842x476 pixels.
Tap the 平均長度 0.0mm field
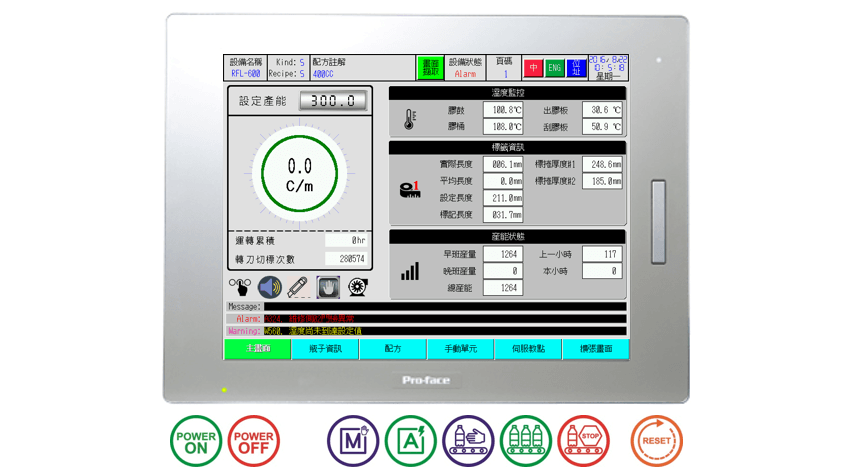click(503, 181)
